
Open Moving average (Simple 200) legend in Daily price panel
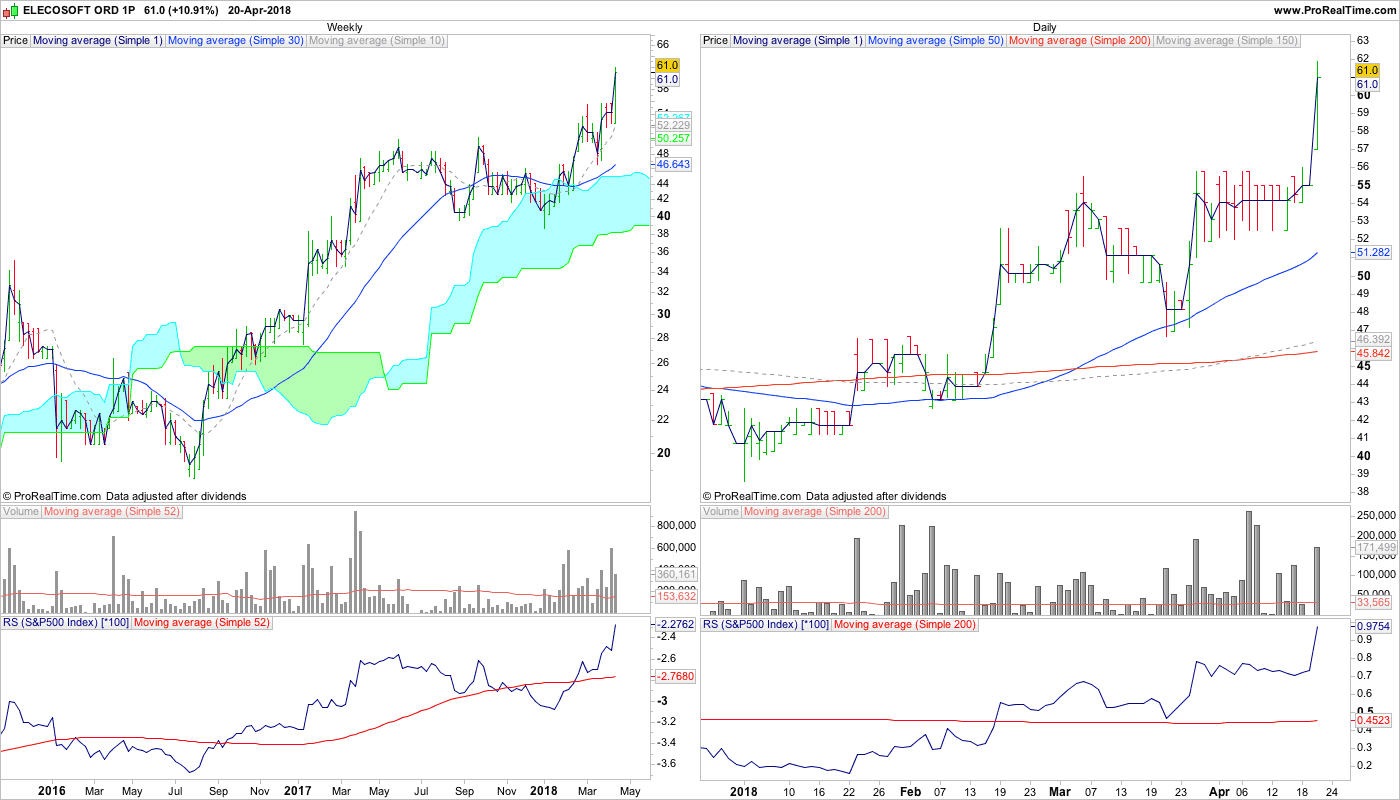coord(1080,41)
